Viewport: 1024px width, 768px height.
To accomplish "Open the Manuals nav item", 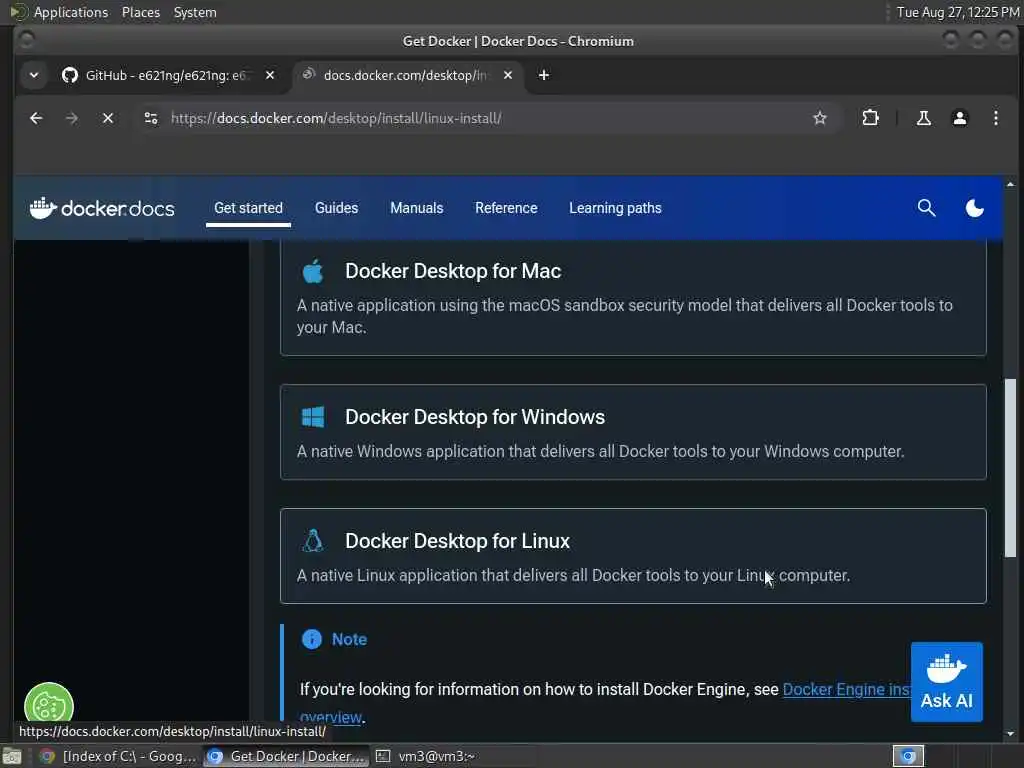I will (417, 208).
